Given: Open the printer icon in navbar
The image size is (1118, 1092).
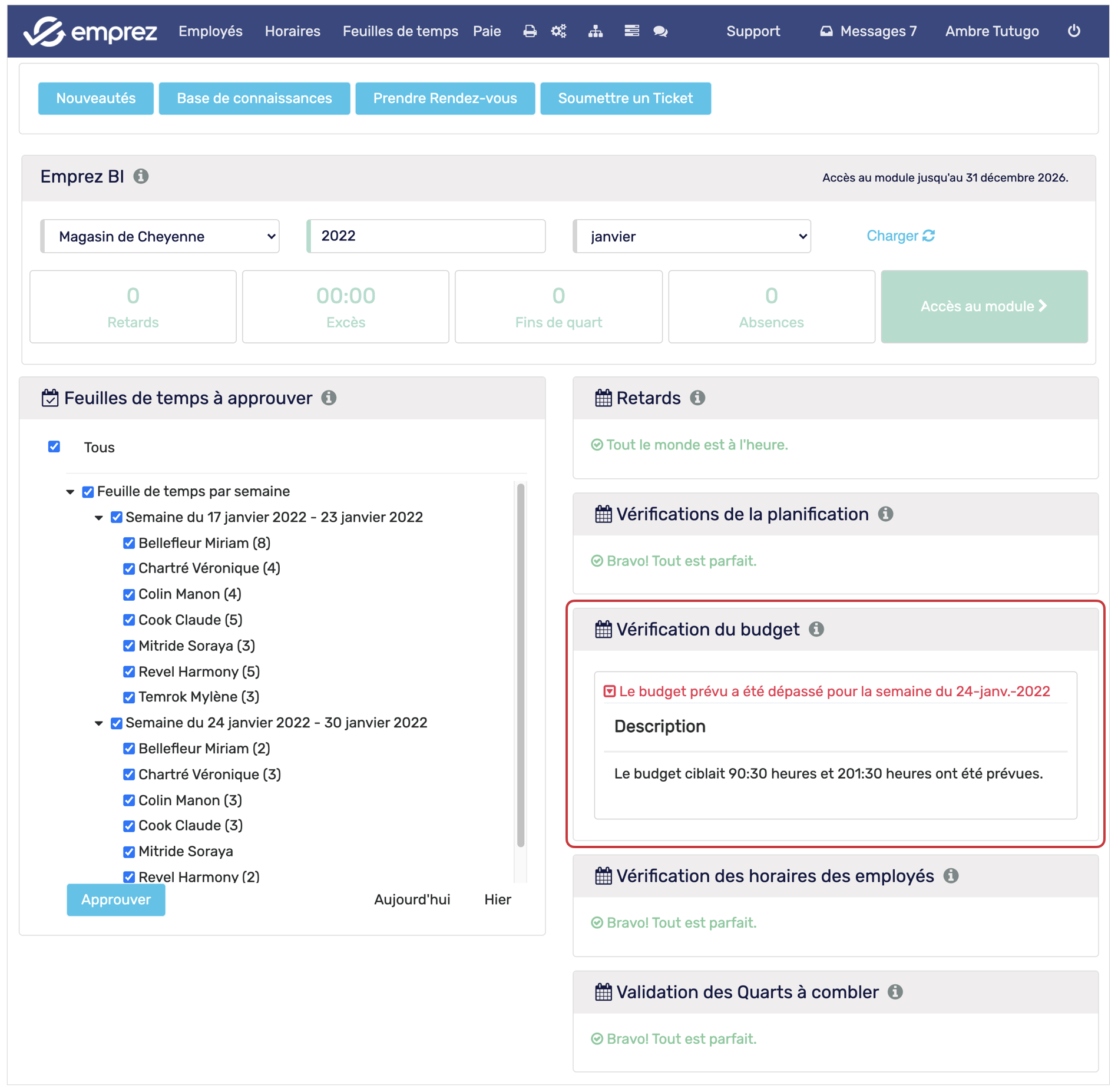Looking at the screenshot, I should (530, 31).
